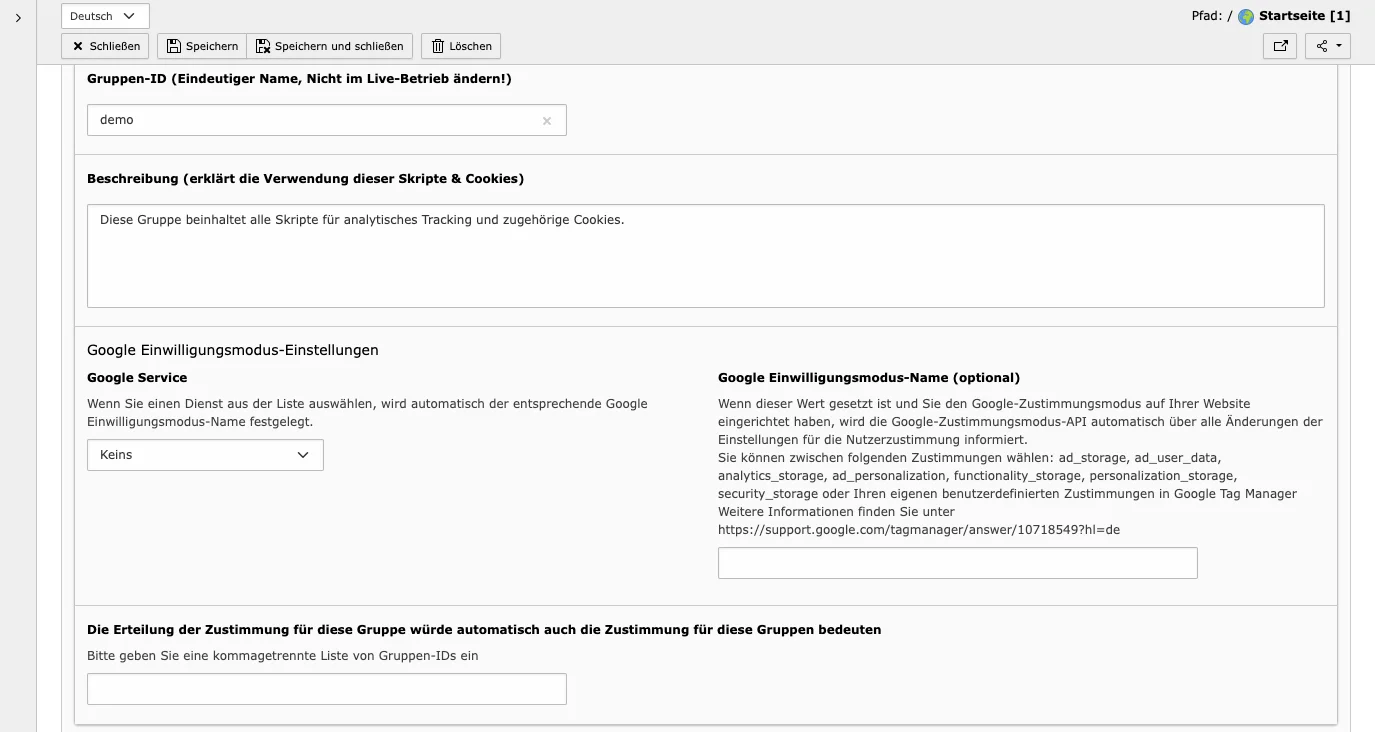Click inside the Beschreibung text area
The image size is (1375, 732).
(705, 255)
